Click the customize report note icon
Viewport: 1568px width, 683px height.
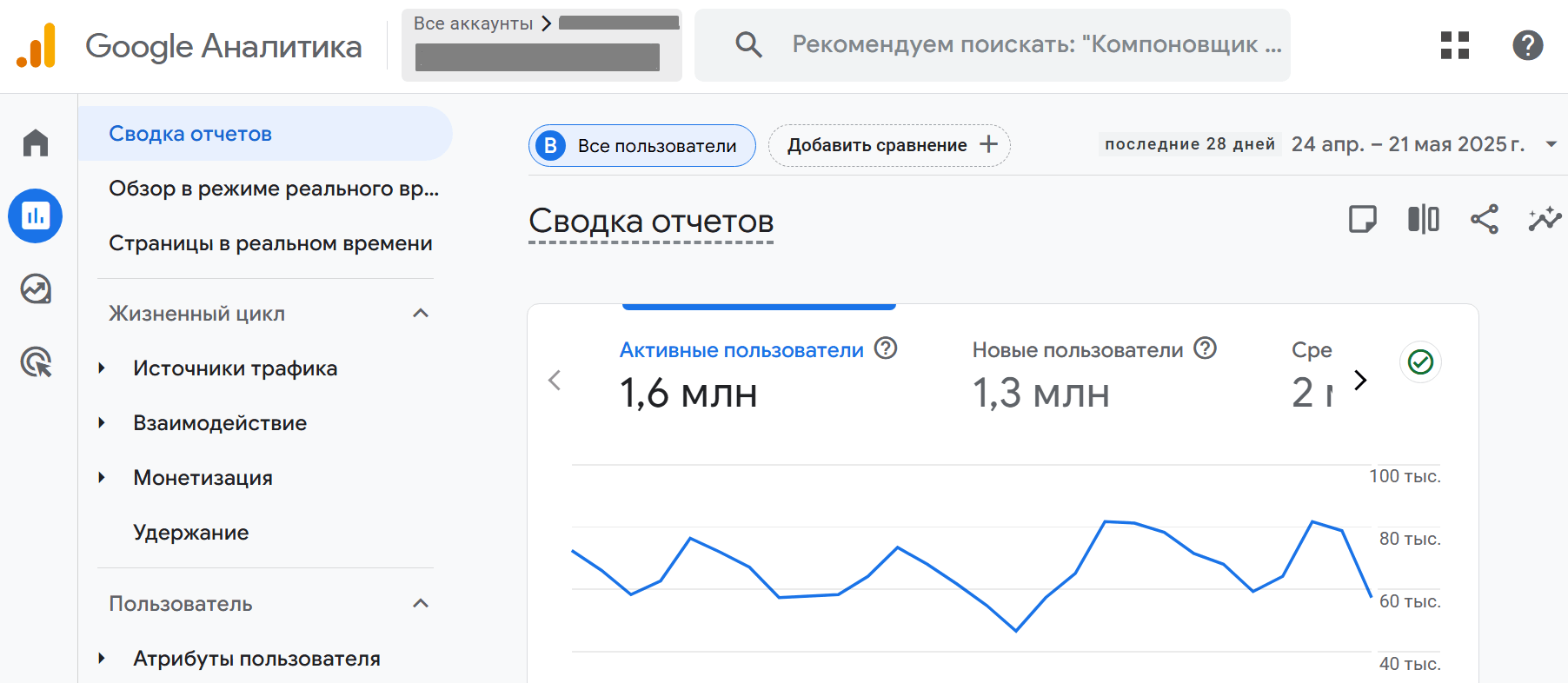pyautogui.click(x=1362, y=219)
